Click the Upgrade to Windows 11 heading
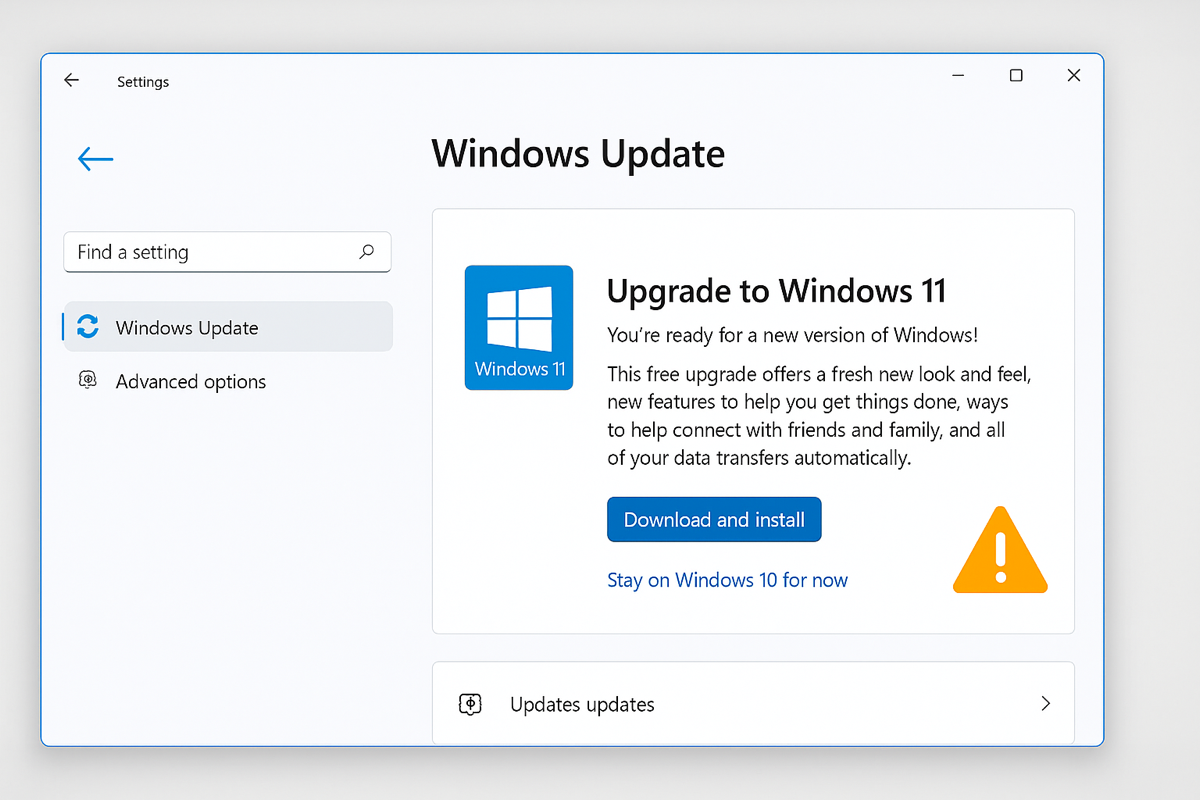This screenshot has height=800, width=1200. point(776,291)
